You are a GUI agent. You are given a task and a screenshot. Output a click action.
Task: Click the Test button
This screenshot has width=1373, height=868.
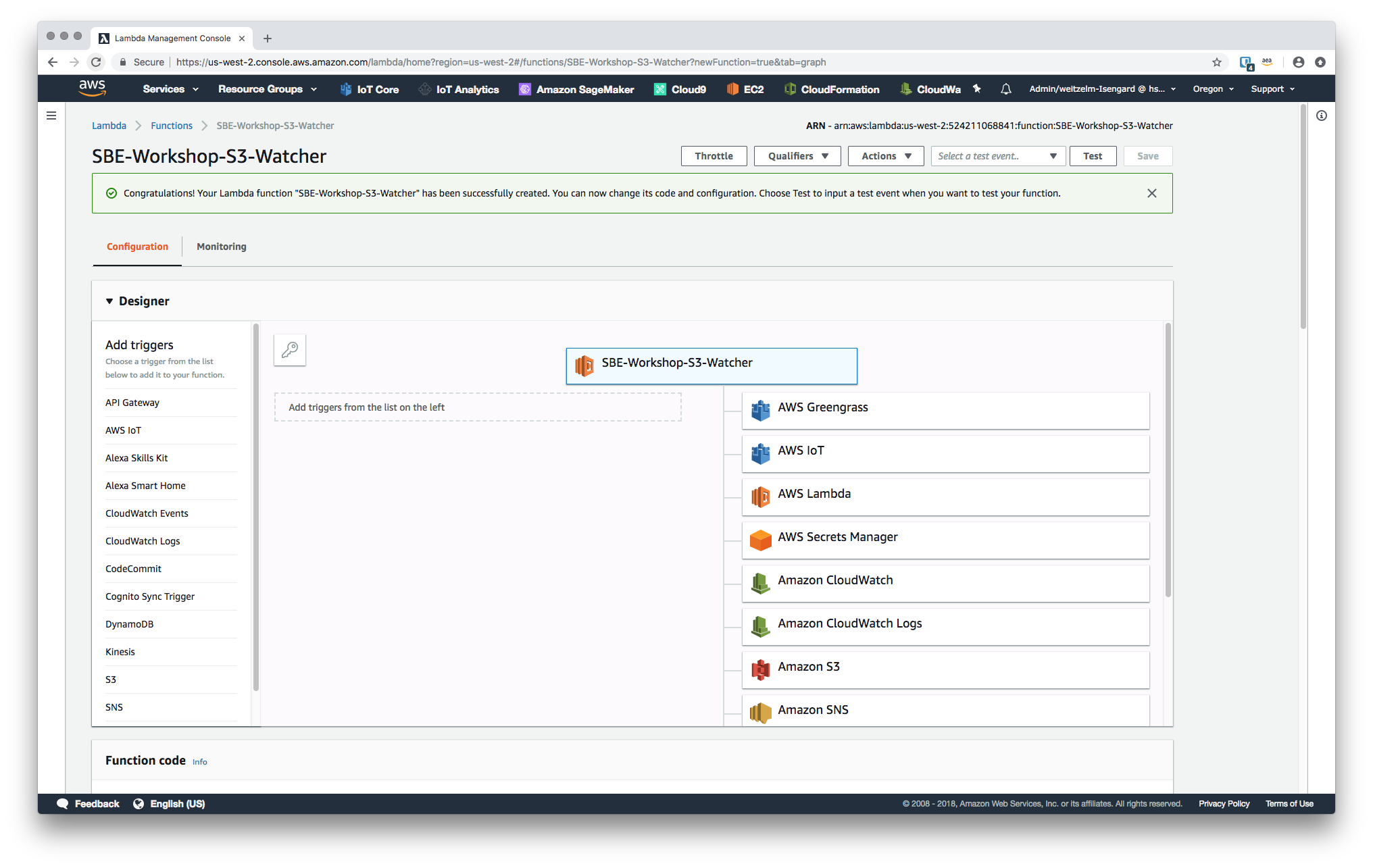pos(1093,156)
